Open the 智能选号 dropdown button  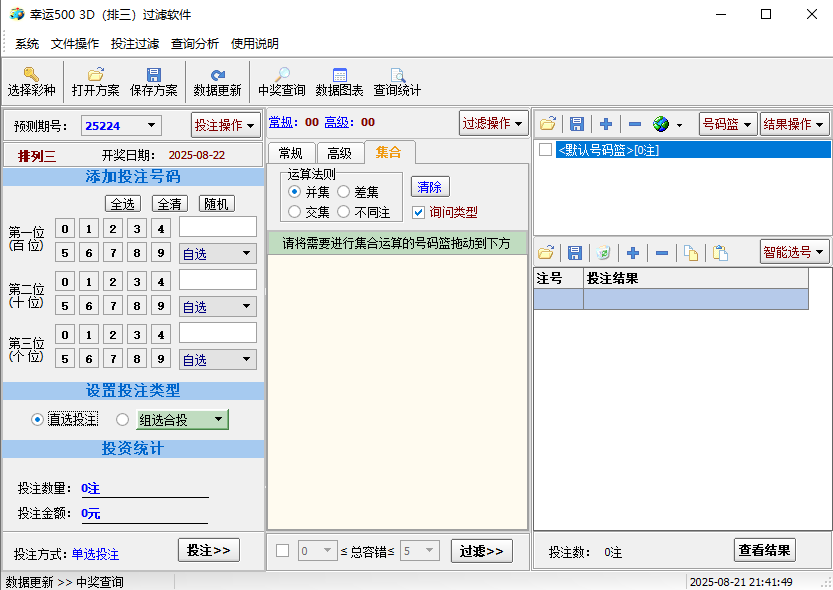coord(794,251)
